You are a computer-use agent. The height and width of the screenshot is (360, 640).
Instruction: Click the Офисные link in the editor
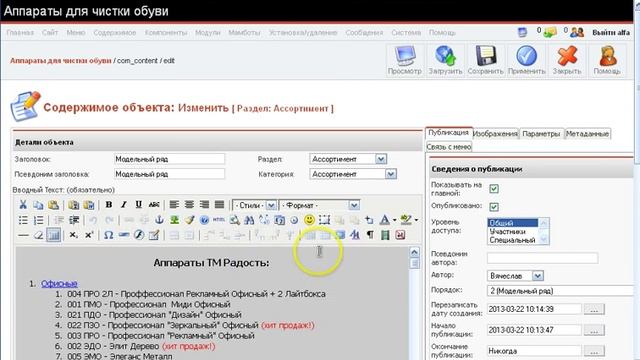point(59,283)
